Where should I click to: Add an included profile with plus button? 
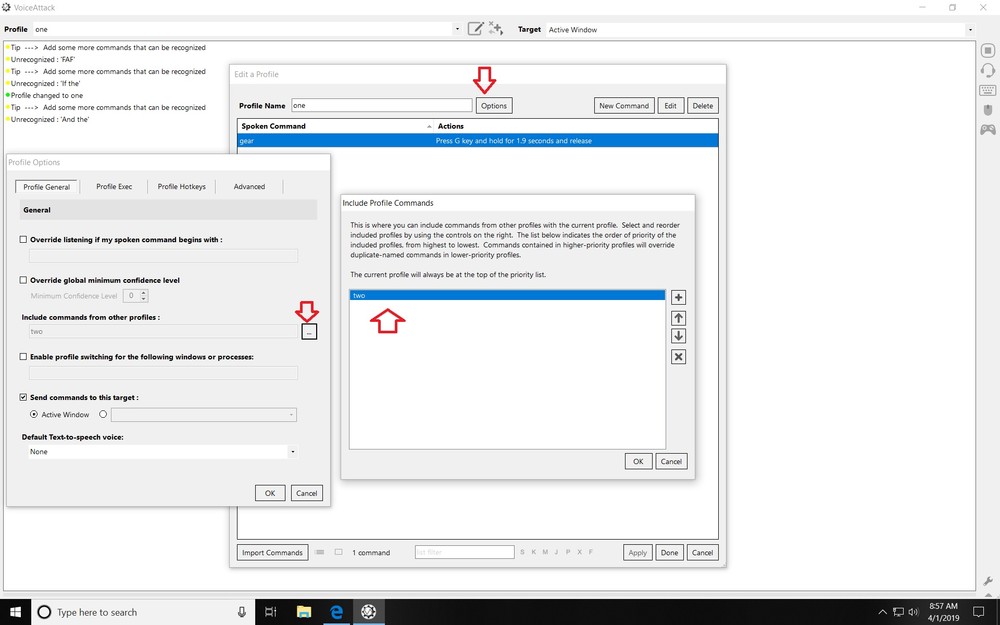(679, 297)
